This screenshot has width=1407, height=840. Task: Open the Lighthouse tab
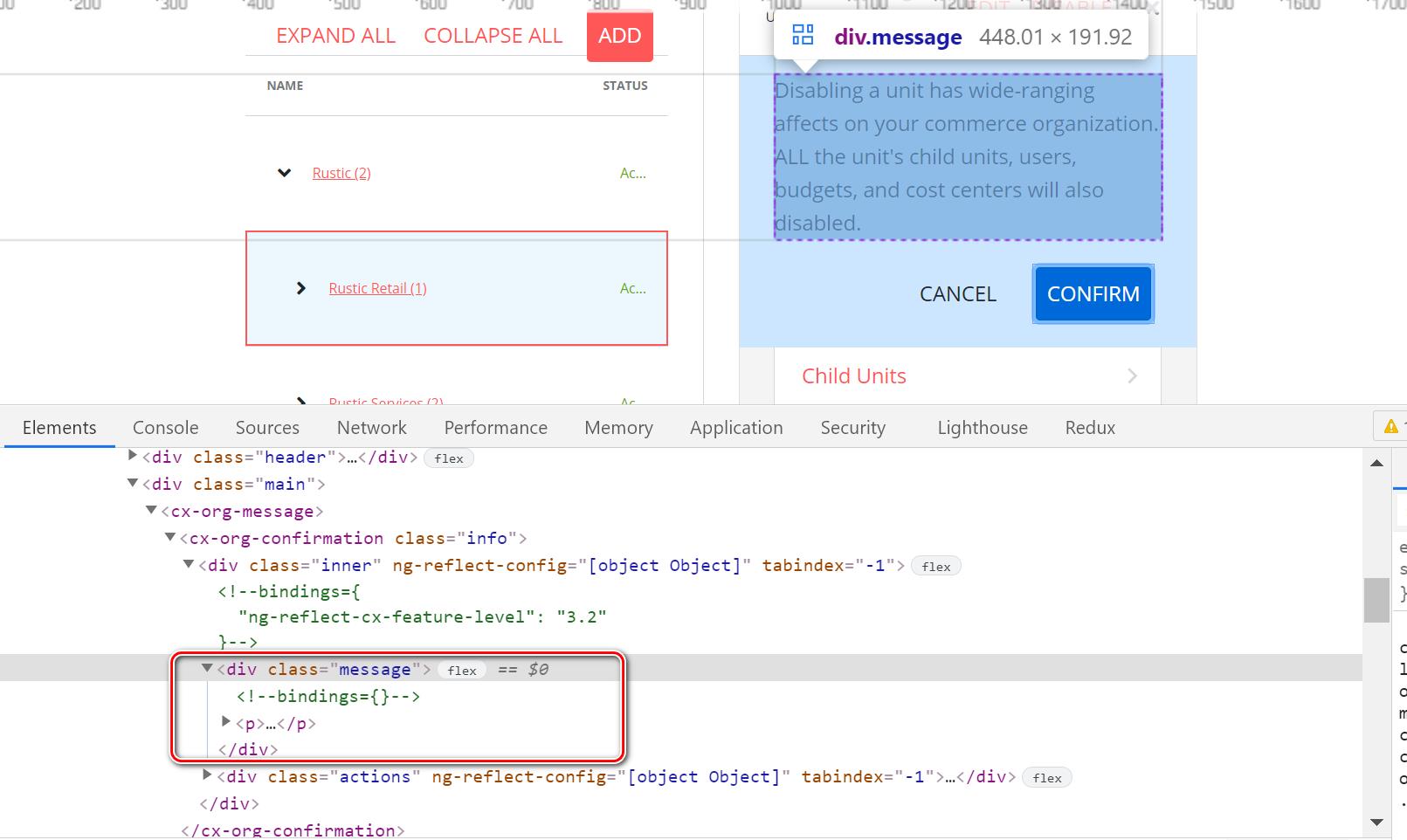click(x=983, y=428)
